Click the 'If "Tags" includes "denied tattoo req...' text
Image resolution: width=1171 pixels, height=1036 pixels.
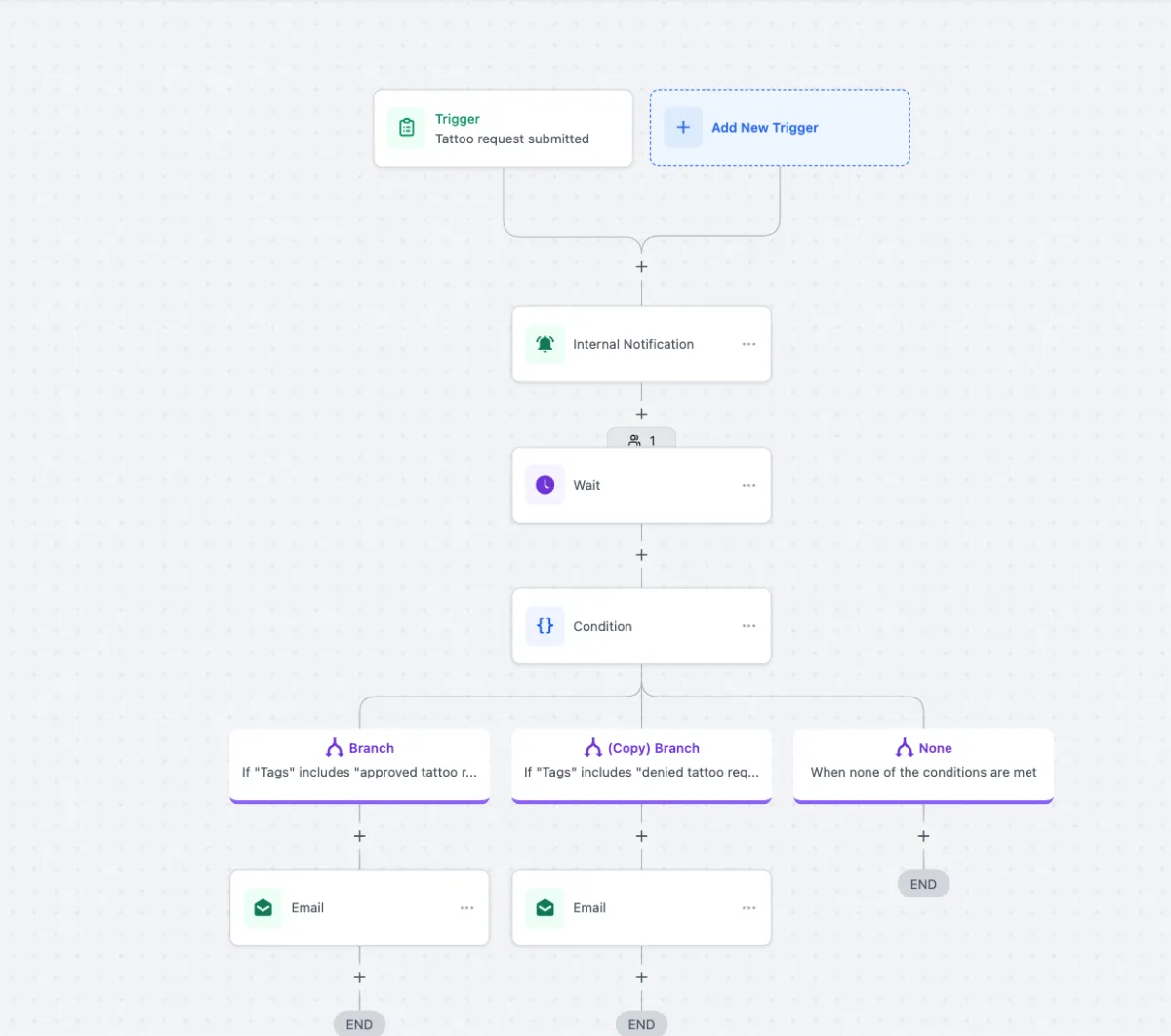(641, 772)
